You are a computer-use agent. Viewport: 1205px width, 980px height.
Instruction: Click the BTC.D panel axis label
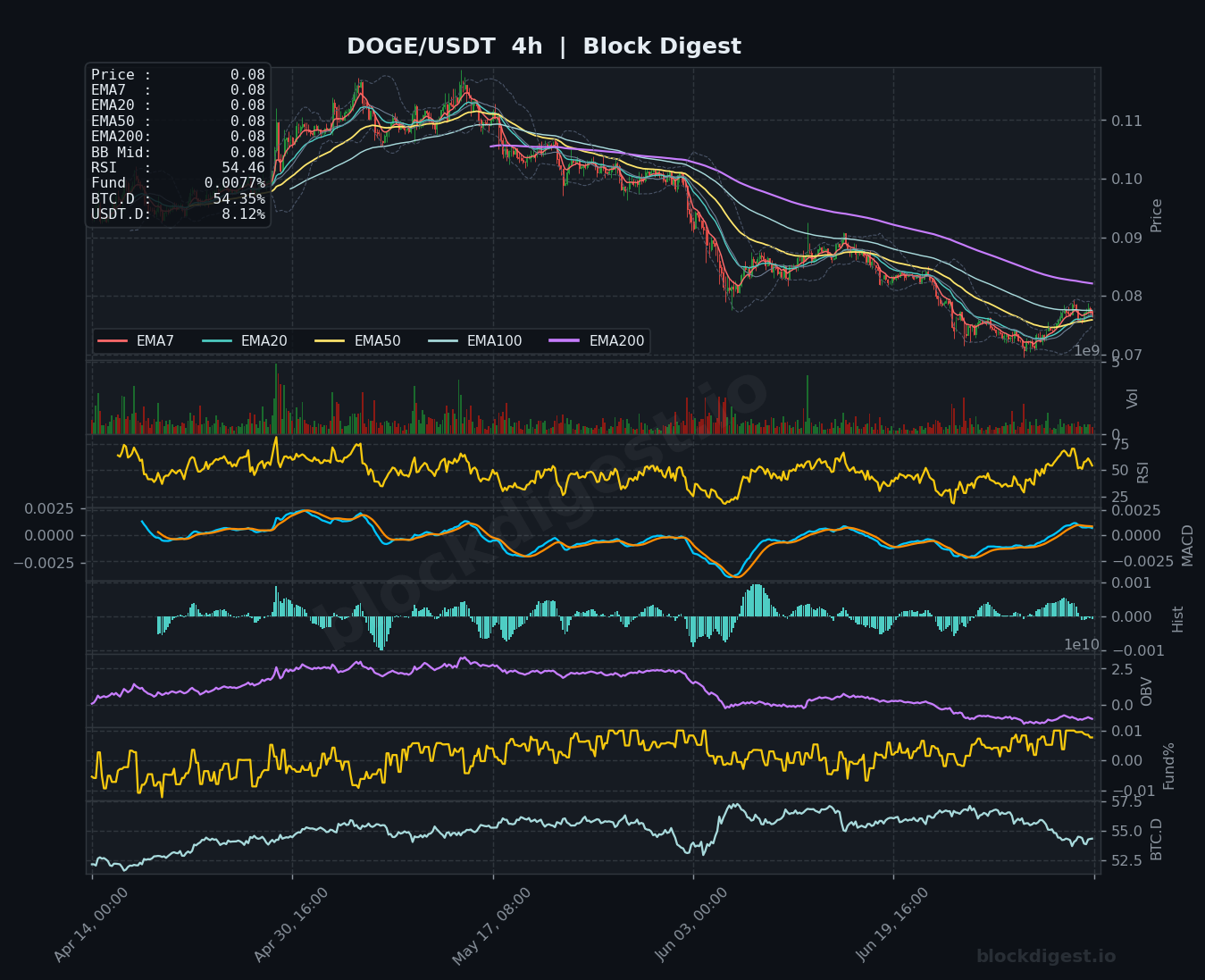(x=1157, y=839)
